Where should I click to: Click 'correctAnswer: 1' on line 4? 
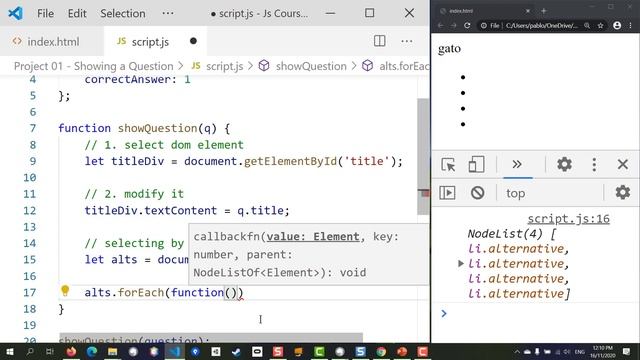[x=138, y=79]
